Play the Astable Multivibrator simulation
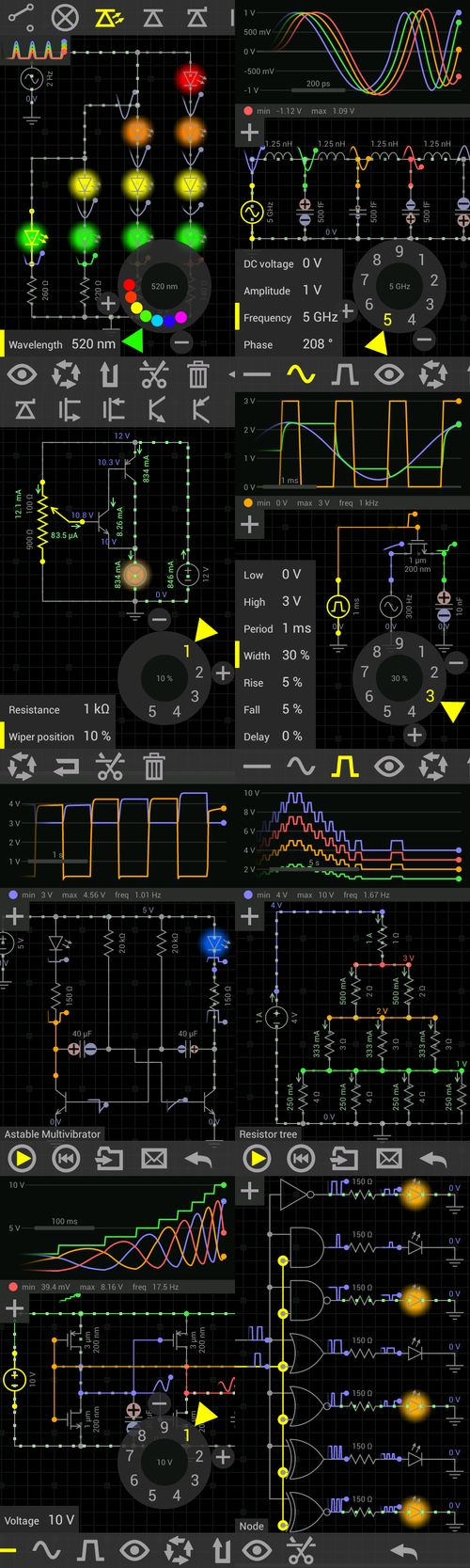This screenshot has height=1568, width=470. click(21, 1159)
